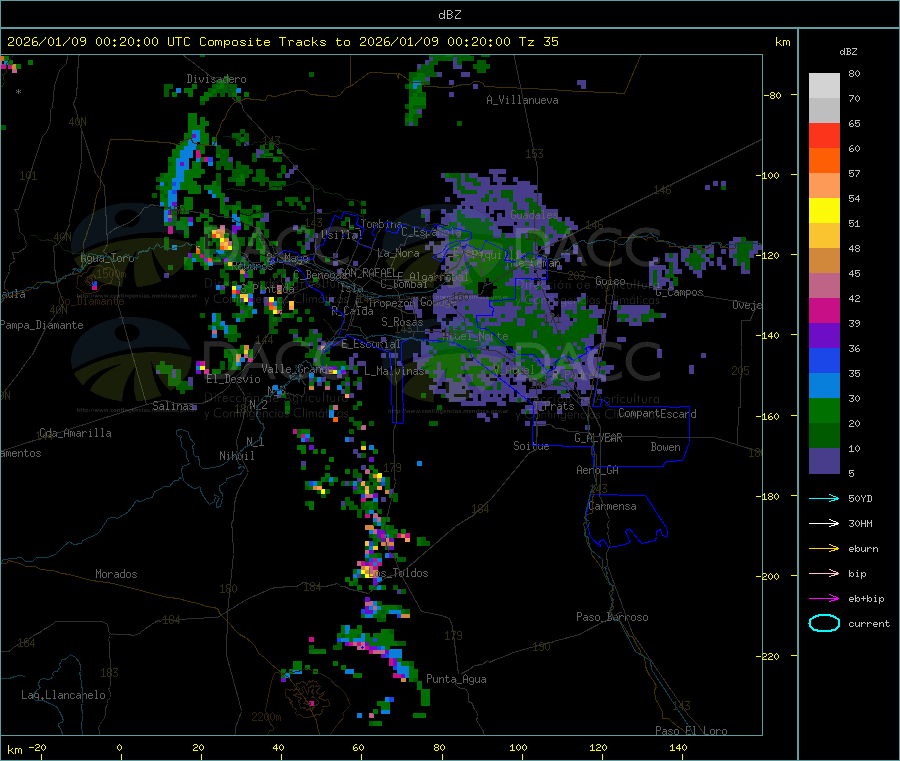Image resolution: width=900 pixels, height=761 pixels.
Task: Click the 60 km x-axis tick
Action: pyautogui.click(x=358, y=747)
